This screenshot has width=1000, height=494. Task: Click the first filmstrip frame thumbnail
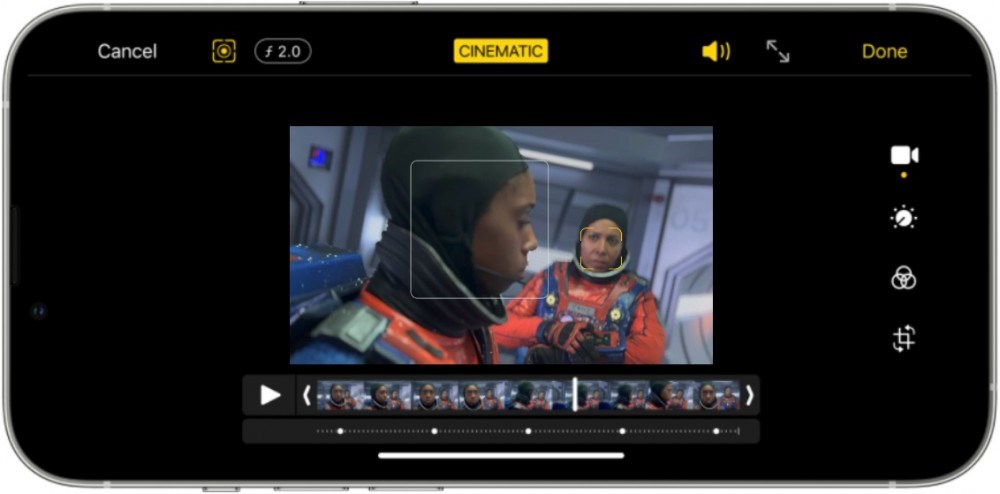(x=341, y=396)
